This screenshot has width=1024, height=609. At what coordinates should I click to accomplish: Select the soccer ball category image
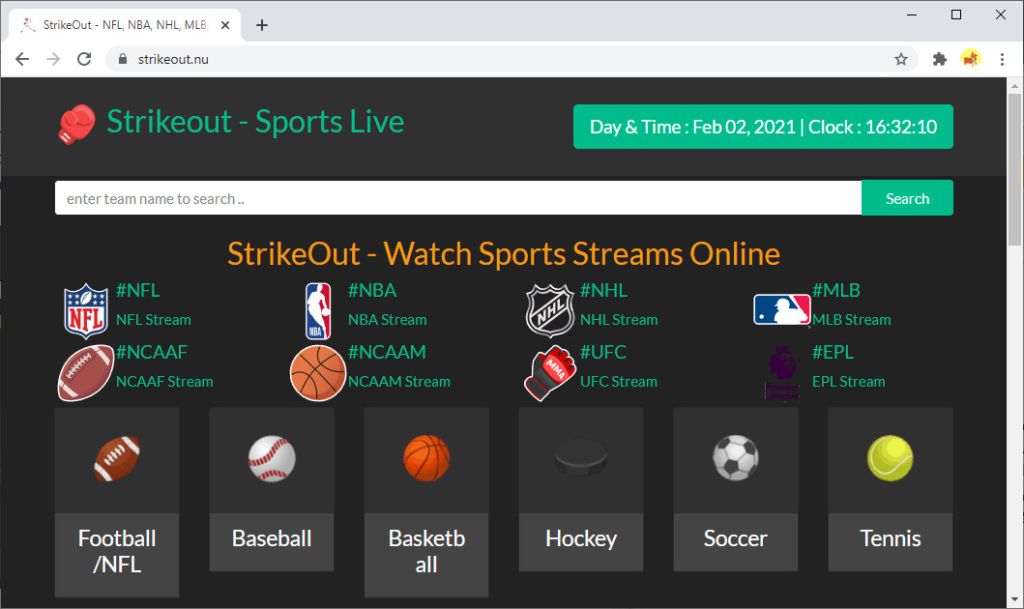(x=735, y=458)
